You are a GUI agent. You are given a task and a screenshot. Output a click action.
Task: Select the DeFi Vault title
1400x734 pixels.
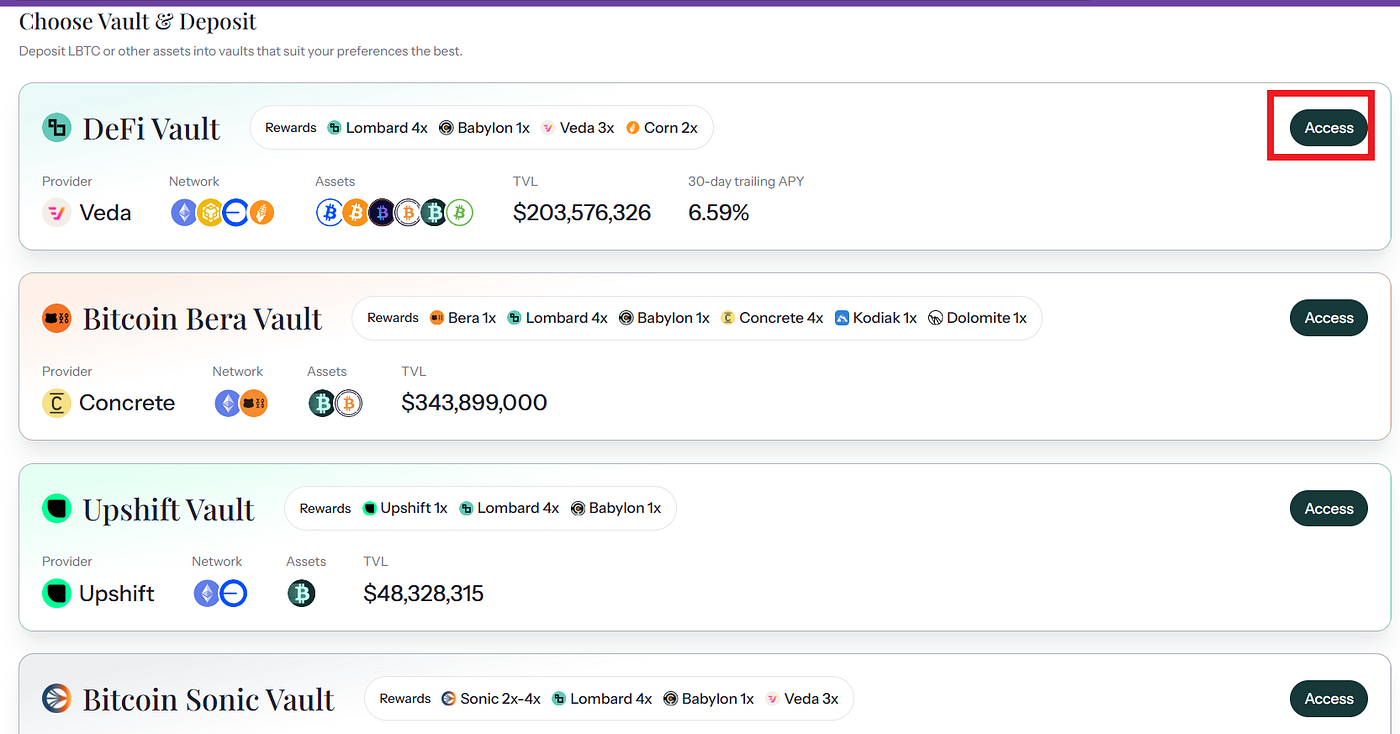(x=151, y=128)
